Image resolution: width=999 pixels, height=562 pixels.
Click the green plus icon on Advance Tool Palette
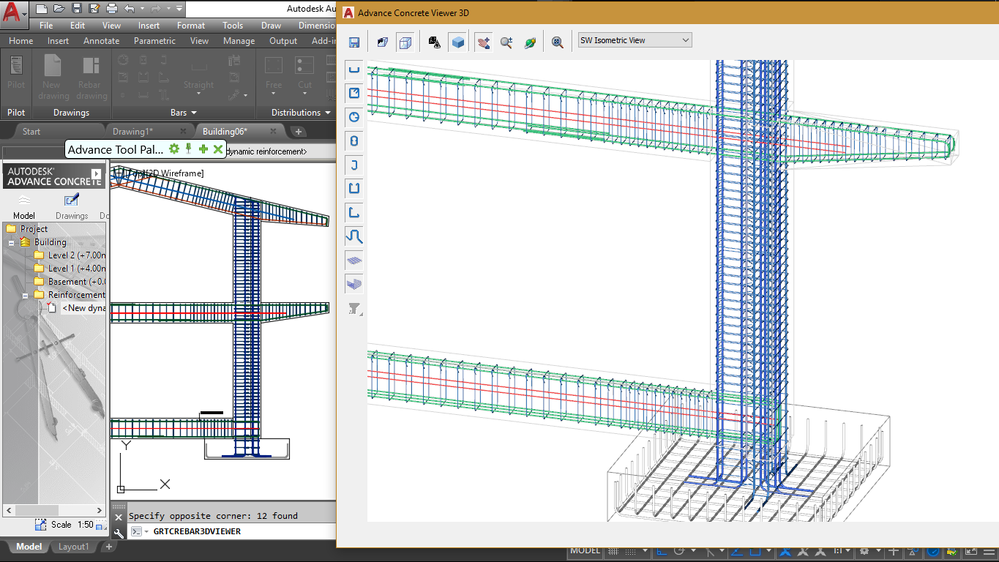pyautogui.click(x=203, y=149)
